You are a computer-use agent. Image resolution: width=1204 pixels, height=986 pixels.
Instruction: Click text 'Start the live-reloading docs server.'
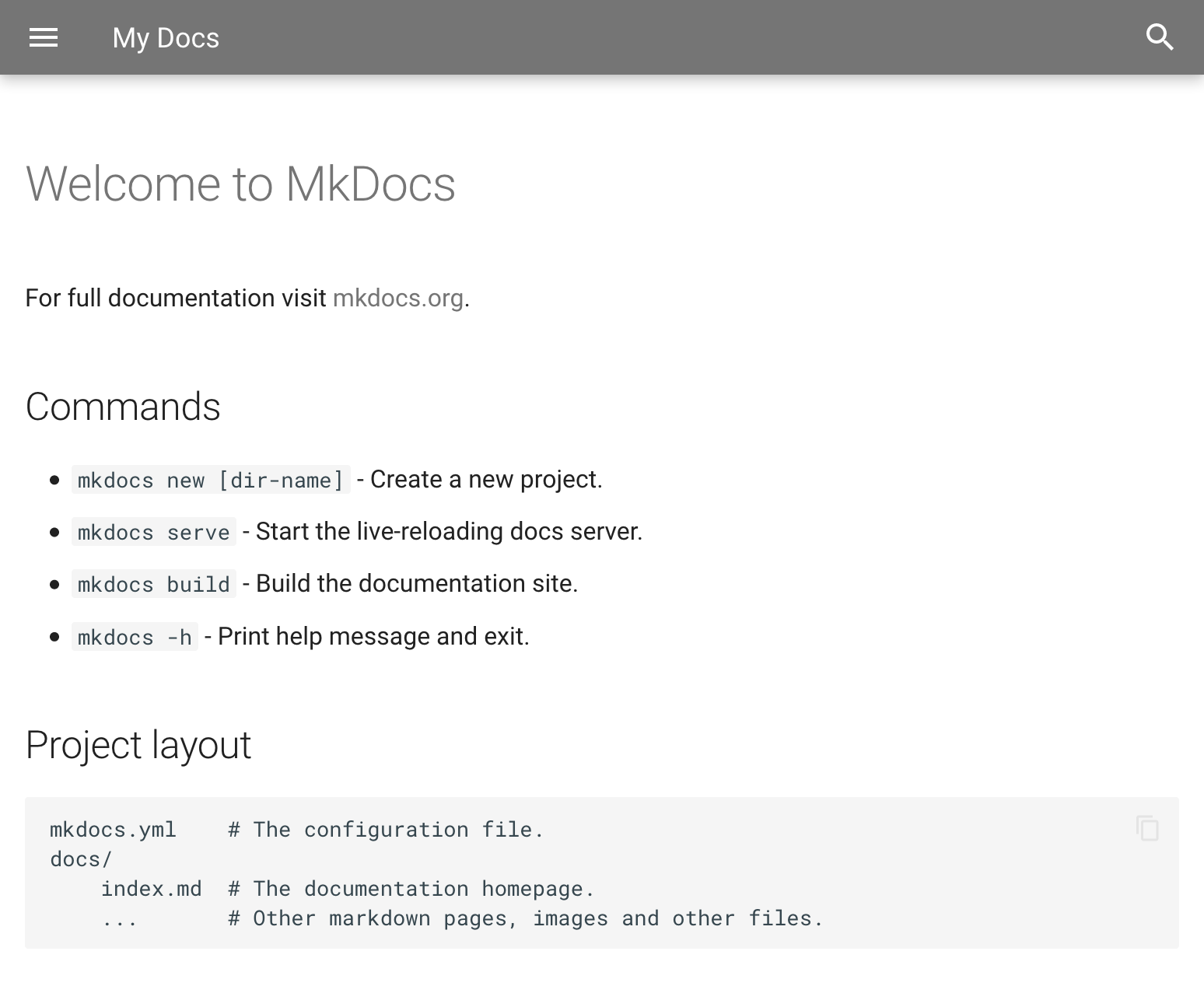tap(449, 532)
